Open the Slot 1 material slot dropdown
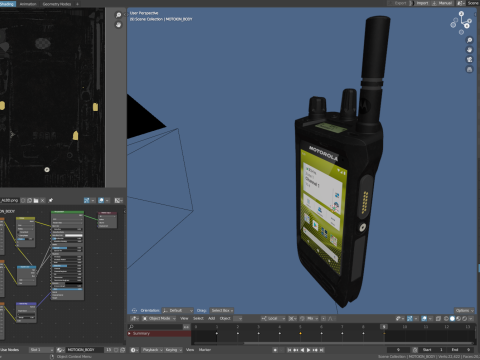480x360 pixels. click(x=41, y=350)
